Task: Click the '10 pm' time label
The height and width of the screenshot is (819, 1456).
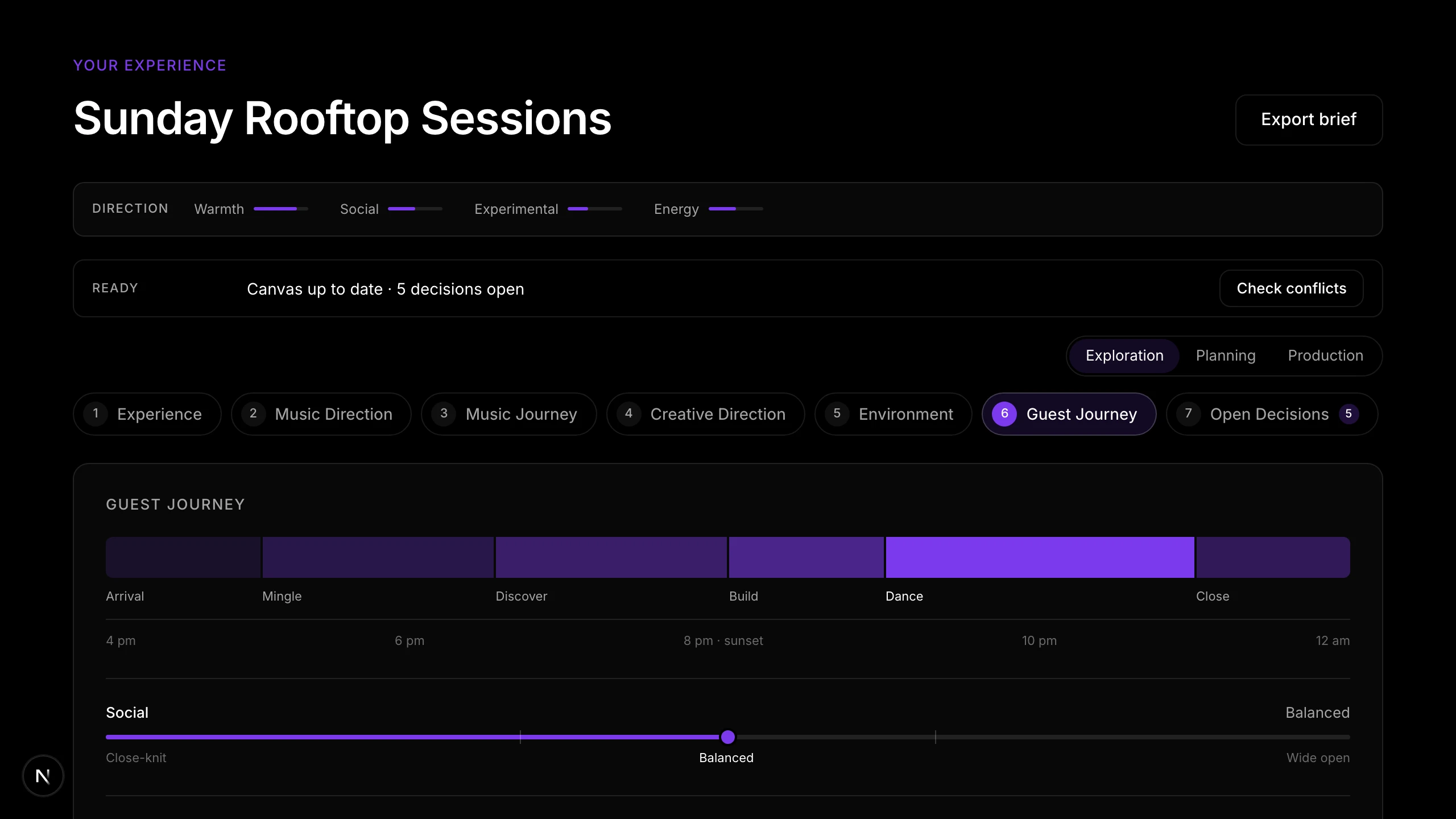Action: [x=1039, y=640]
